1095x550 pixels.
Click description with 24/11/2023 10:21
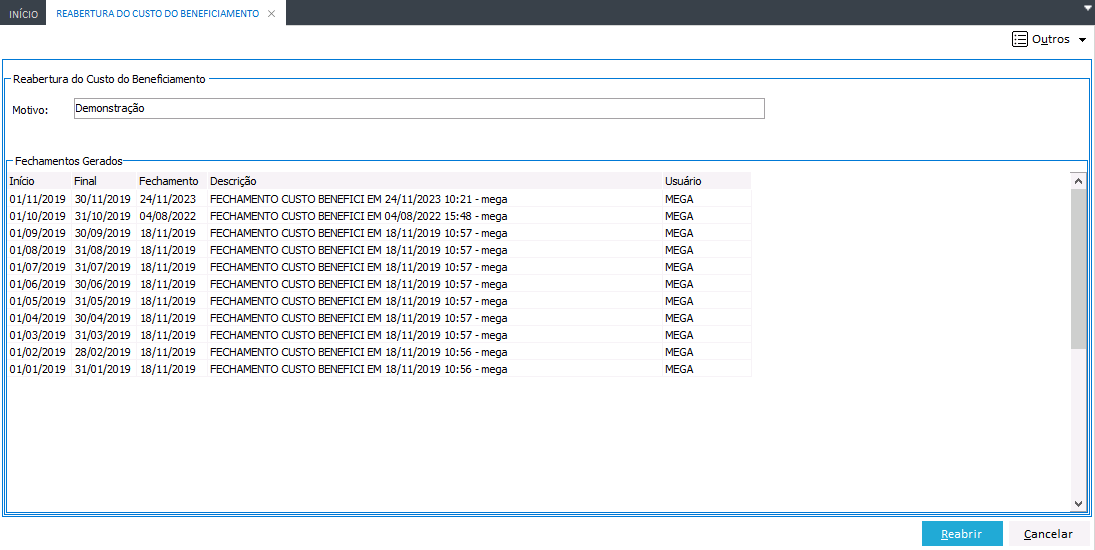click(x=358, y=199)
